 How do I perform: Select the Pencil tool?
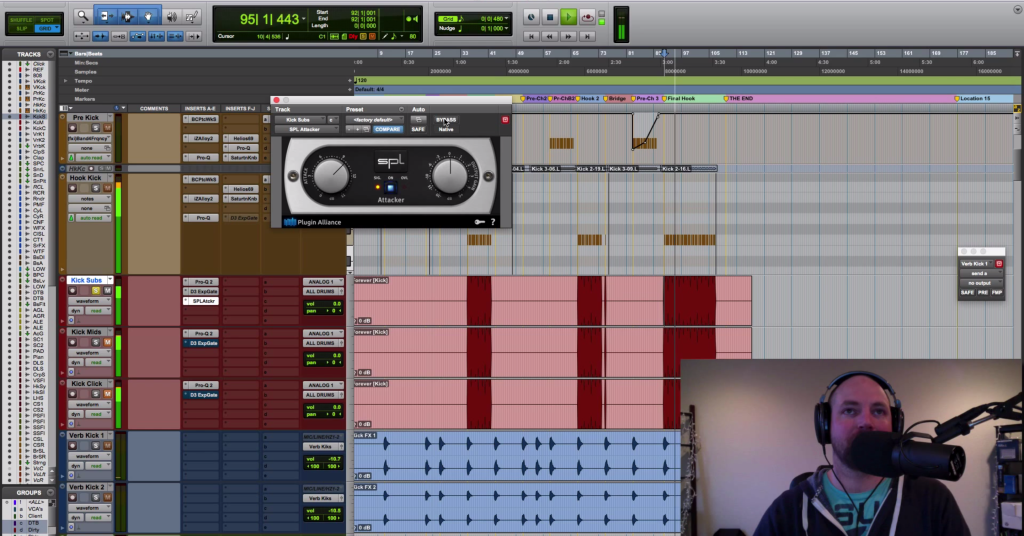(x=192, y=17)
